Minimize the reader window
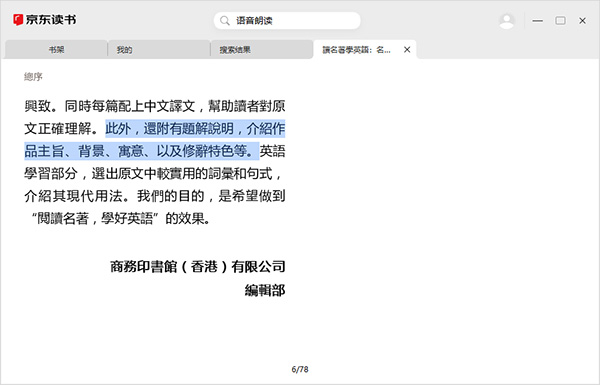The height and width of the screenshot is (385, 600). tap(538, 21)
